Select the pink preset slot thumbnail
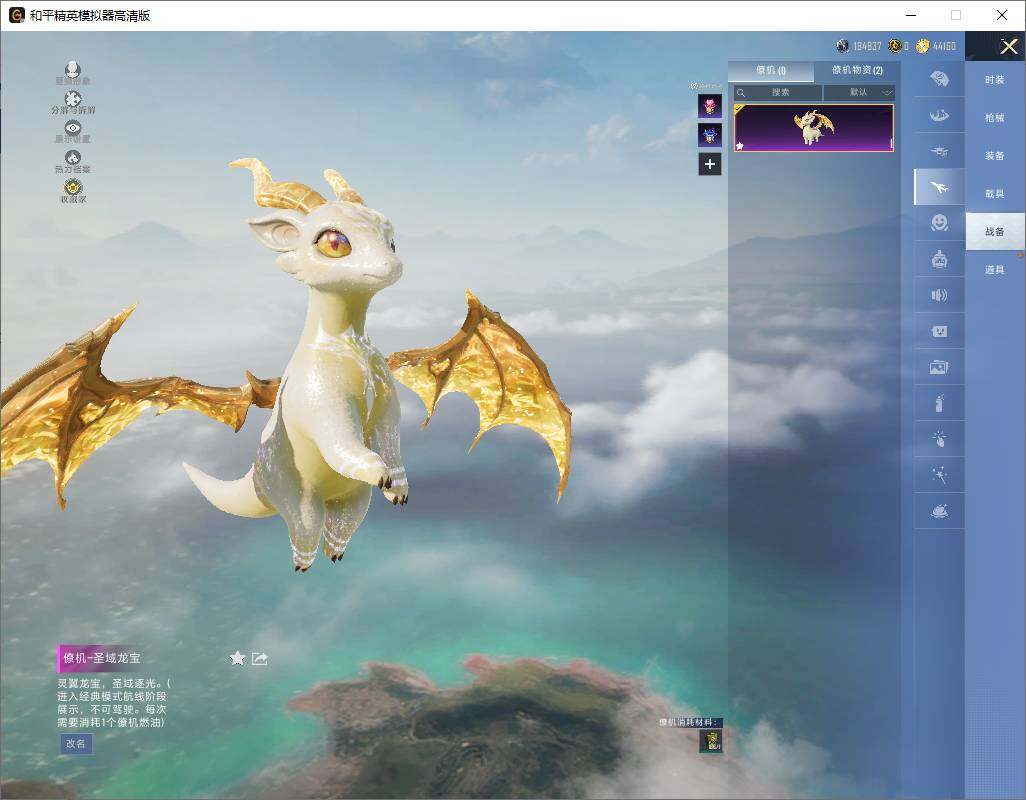This screenshot has height=800, width=1026. click(x=710, y=106)
